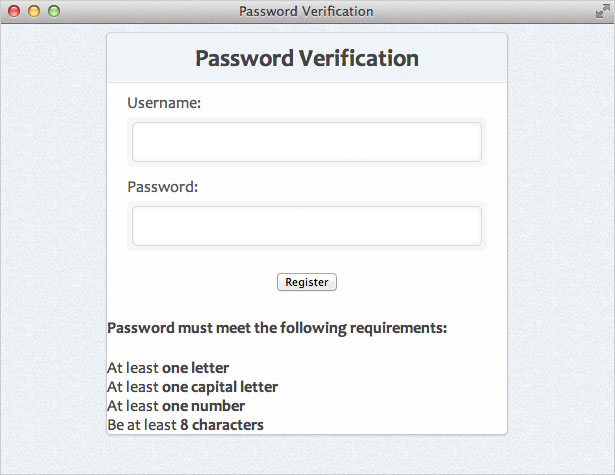Click the Password label
The image size is (615, 475).
[x=163, y=186]
